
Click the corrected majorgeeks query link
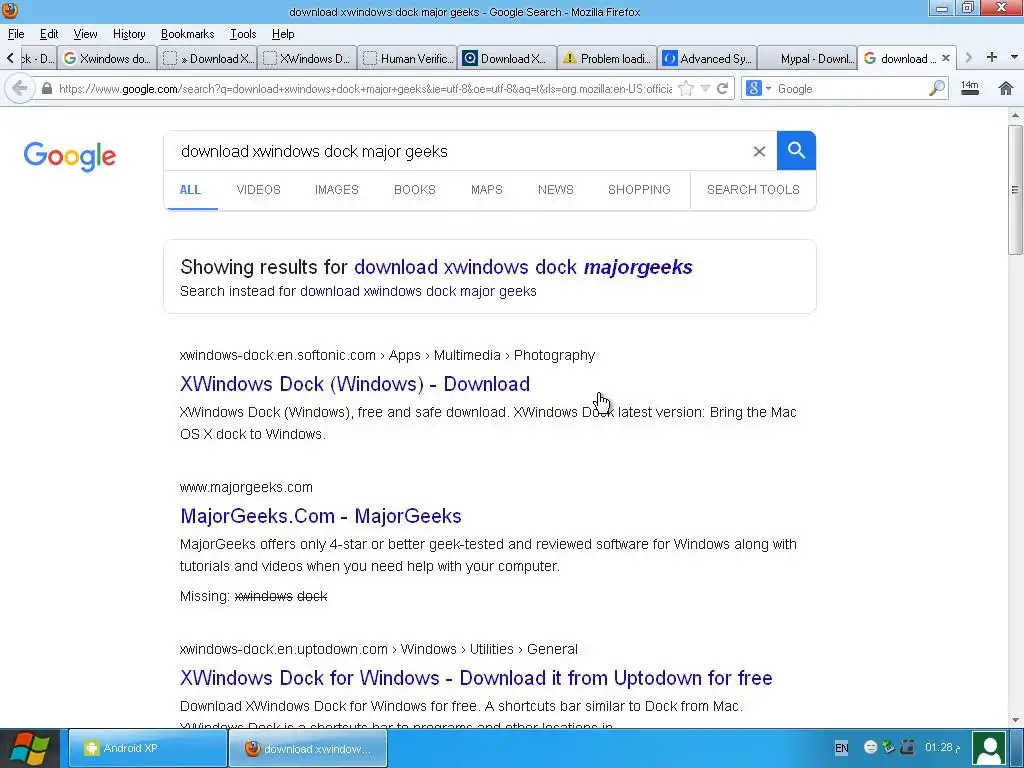pyautogui.click(x=523, y=267)
